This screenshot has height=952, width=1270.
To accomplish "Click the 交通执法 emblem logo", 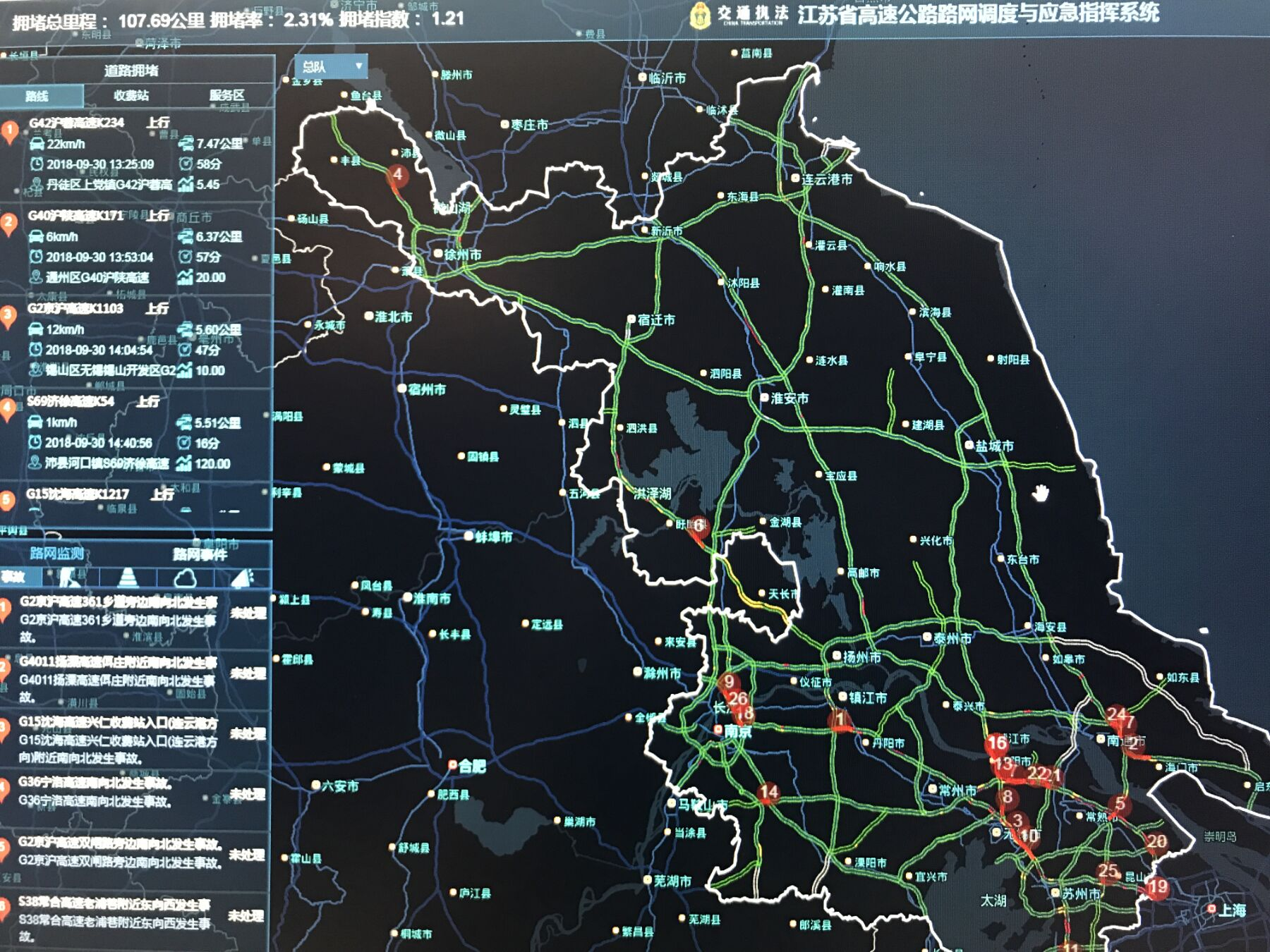I will pyautogui.click(x=700, y=17).
